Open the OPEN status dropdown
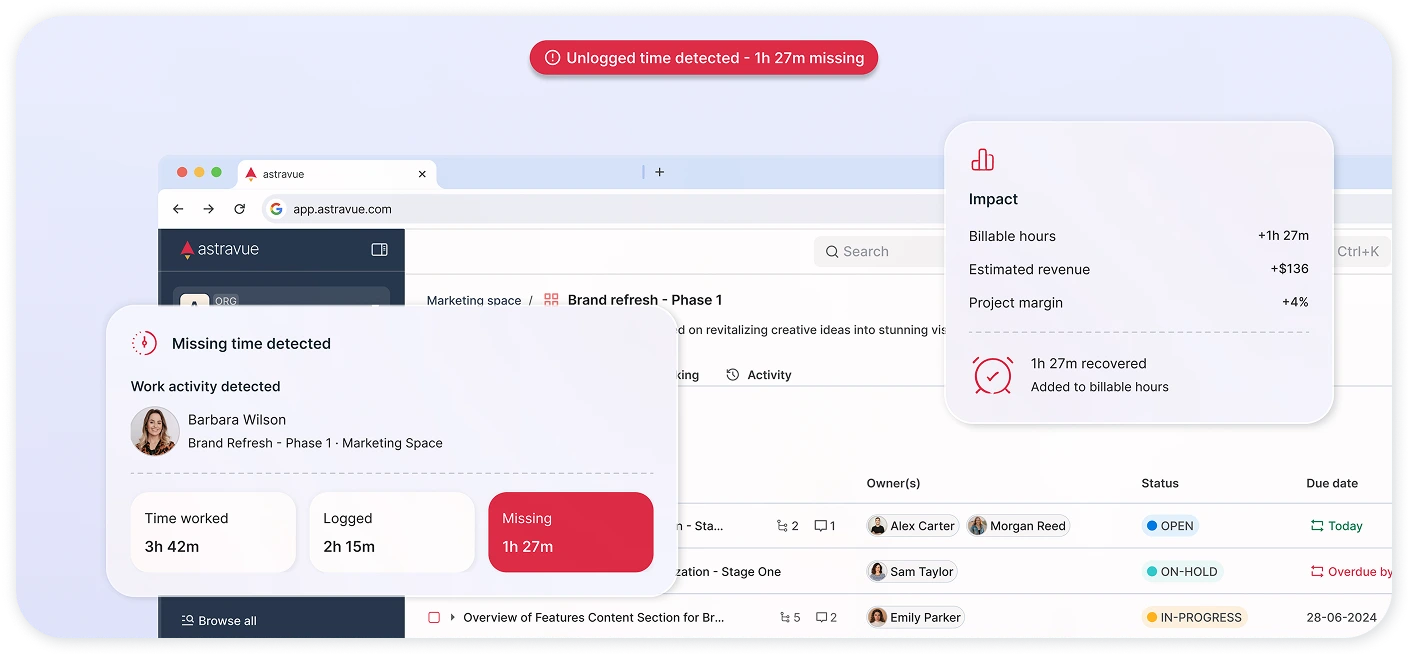1408x654 pixels. [x=1170, y=526]
